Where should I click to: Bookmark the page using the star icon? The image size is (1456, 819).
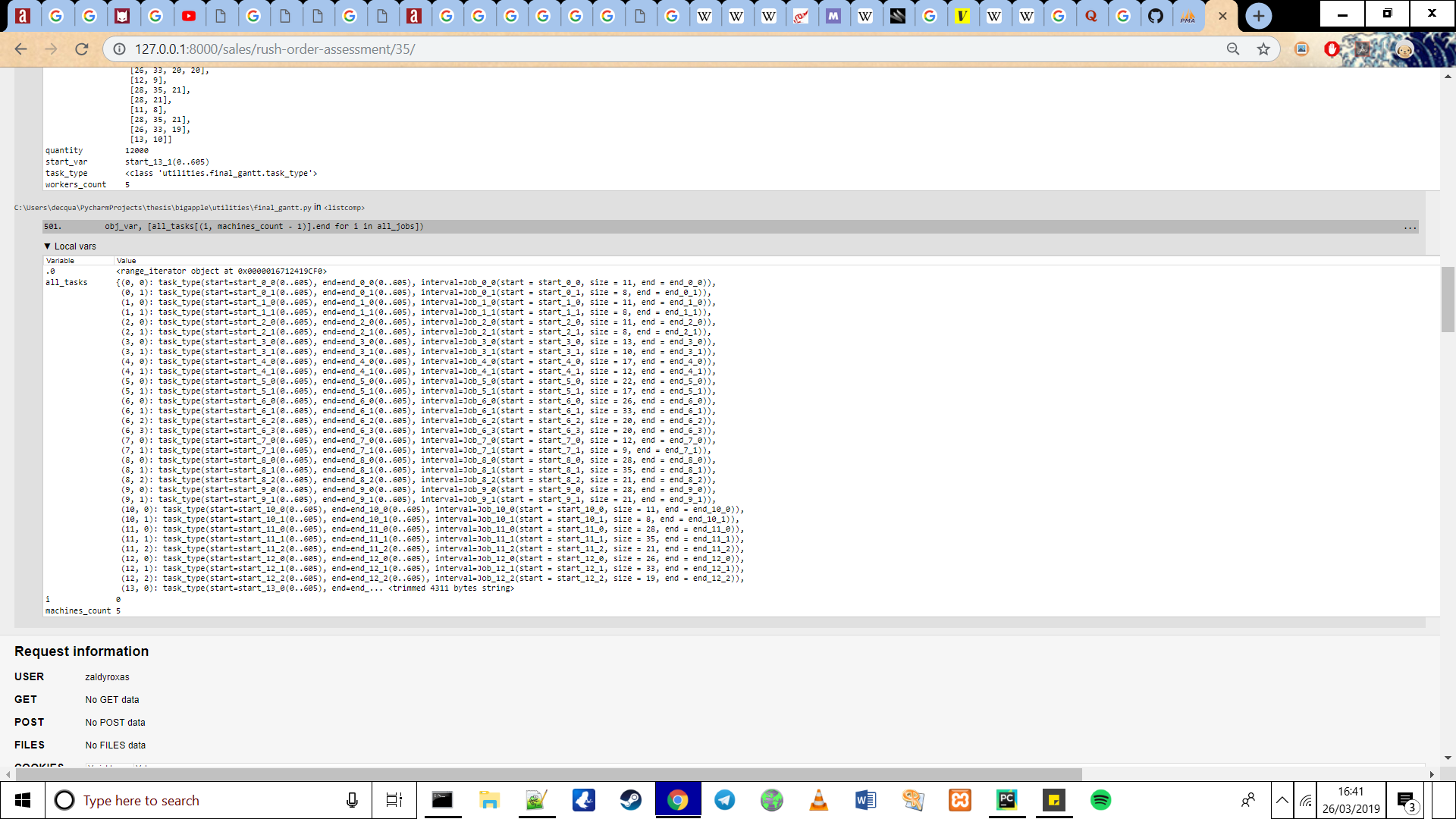coord(1263,49)
